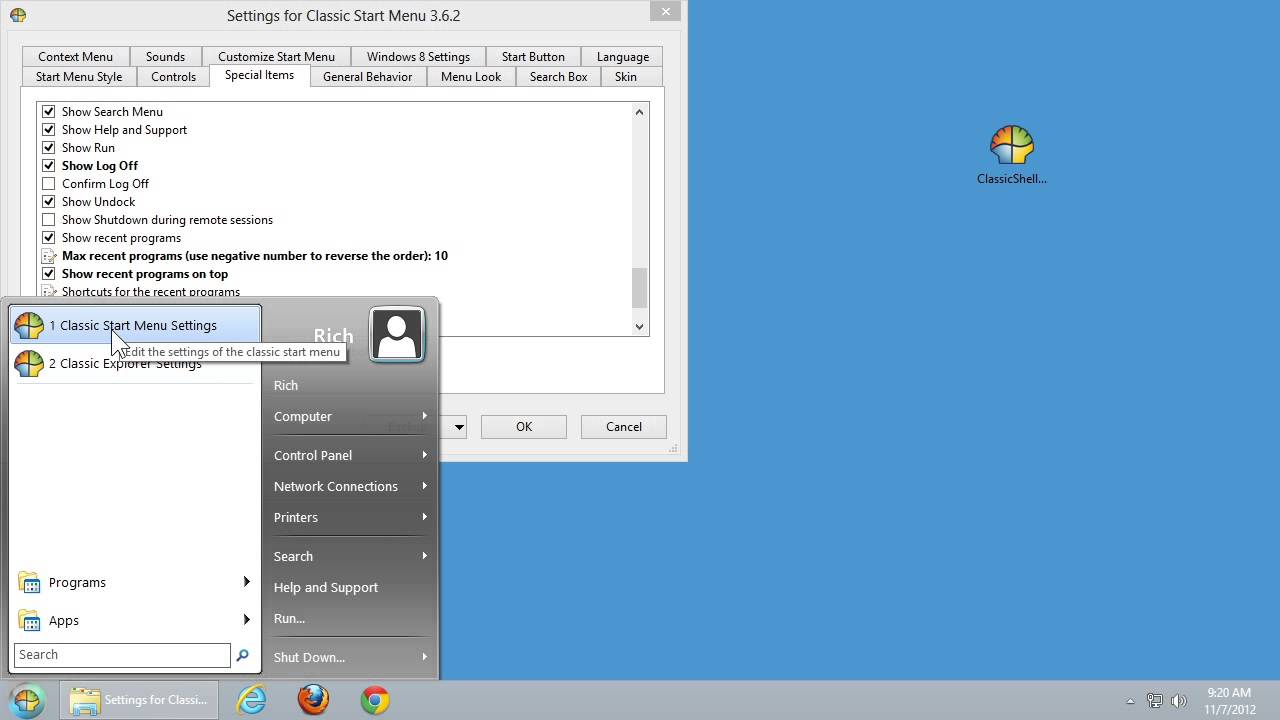Open the General Behavior tab
This screenshot has height=720, width=1280.
tap(367, 77)
